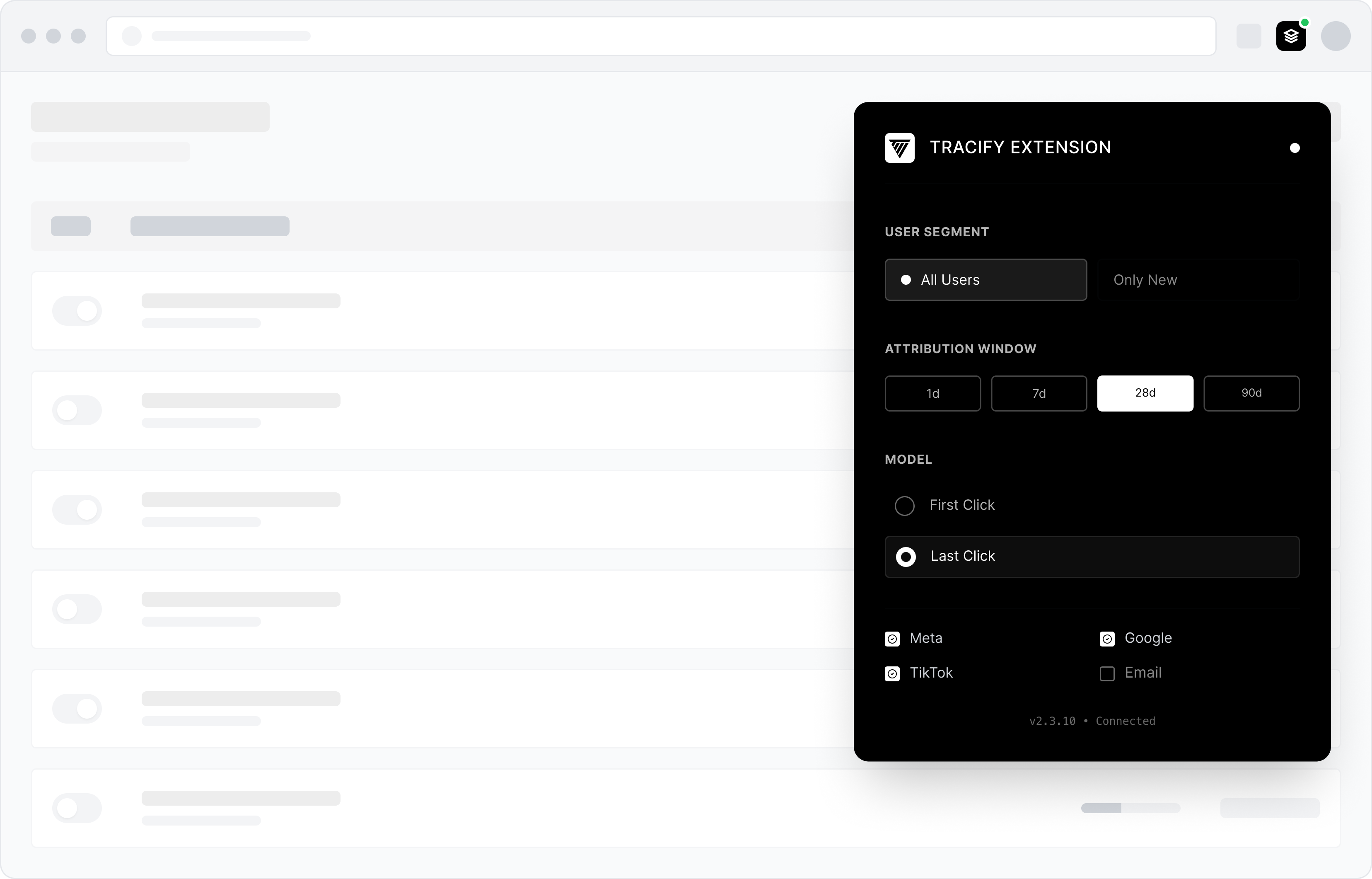Screen dimensions: 1372x879
Task: Click the browser address bar
Action: pyautogui.click(x=661, y=36)
